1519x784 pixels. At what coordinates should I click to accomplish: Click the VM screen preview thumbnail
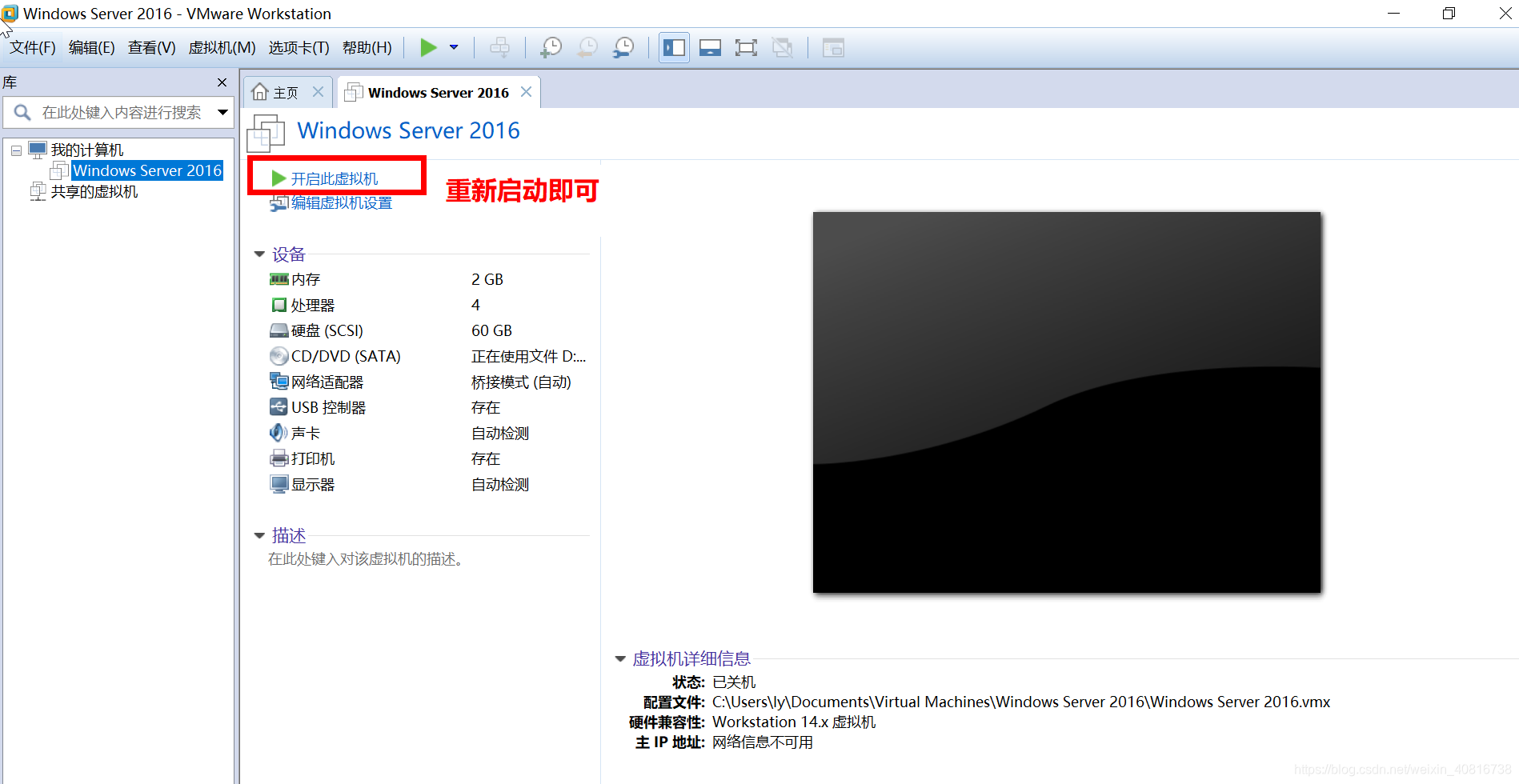(1067, 402)
